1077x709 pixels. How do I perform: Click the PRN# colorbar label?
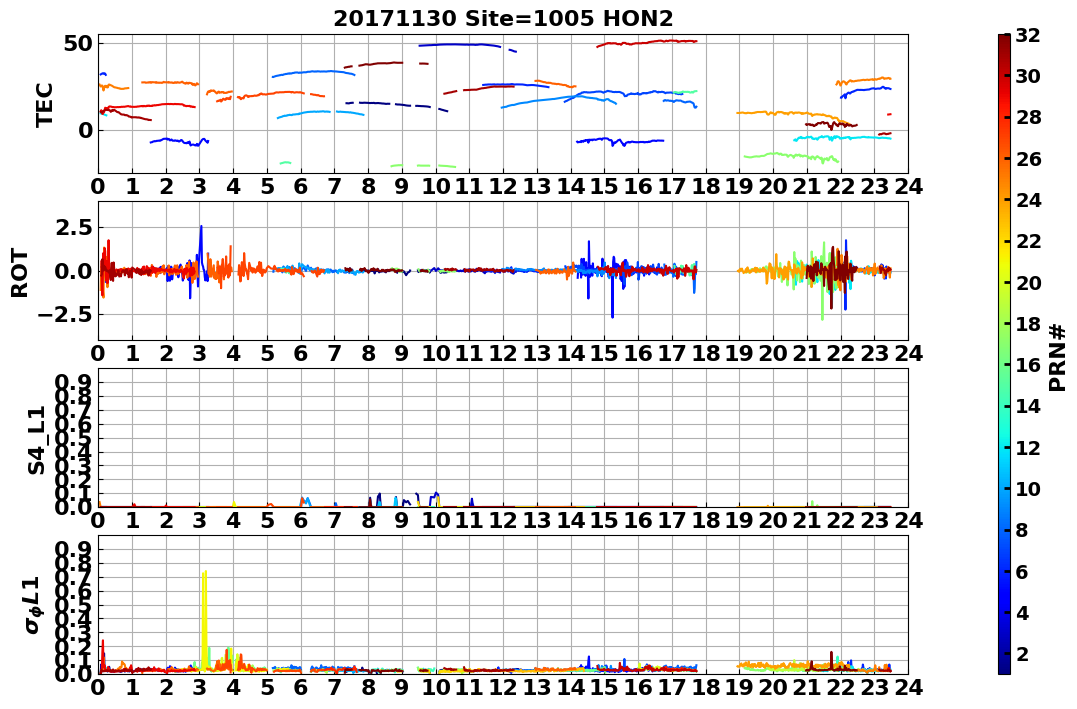point(1057,357)
